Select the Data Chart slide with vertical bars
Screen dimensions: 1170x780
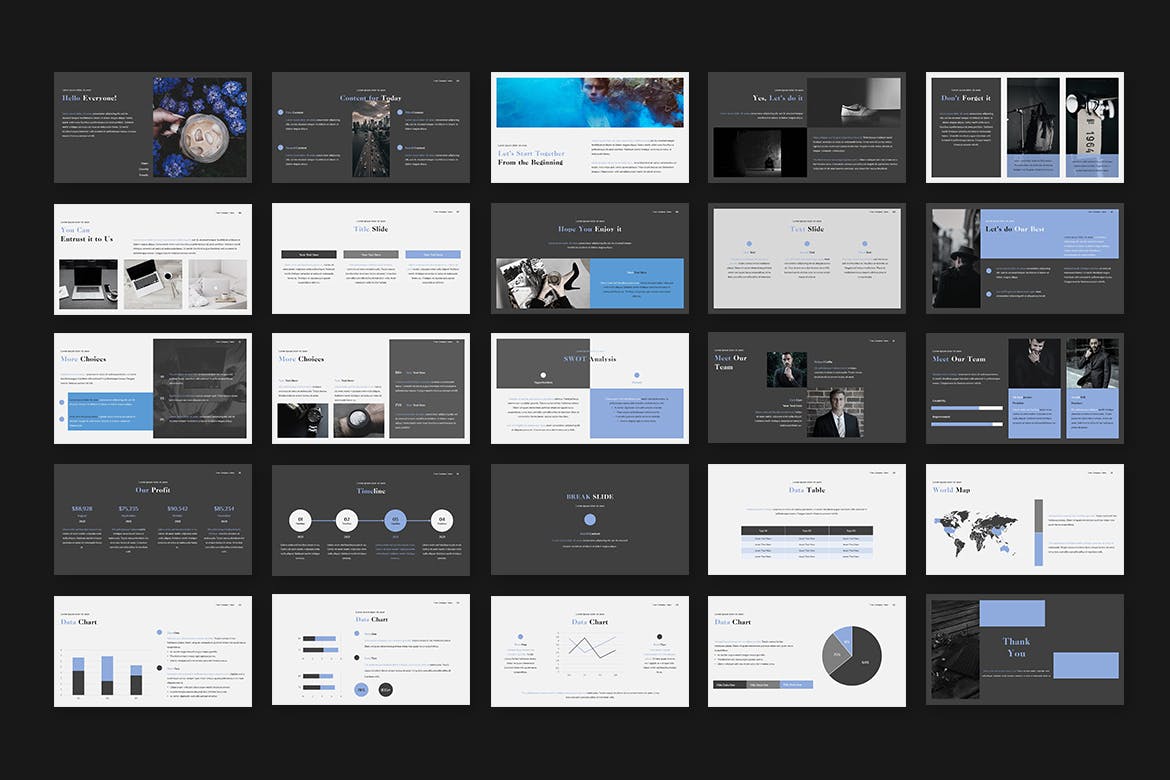click(x=152, y=650)
